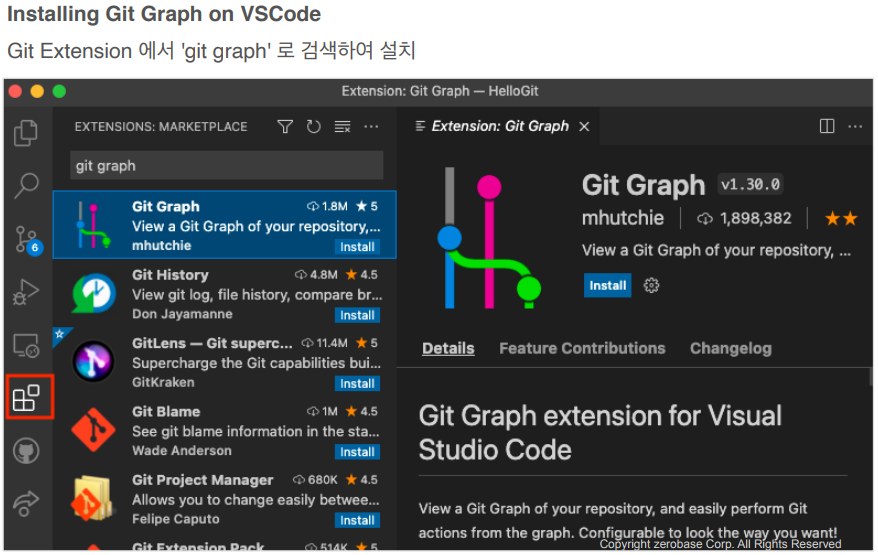The width and height of the screenshot is (878, 555).
Task: Open editor more actions ellipsis
Action: [855, 127]
